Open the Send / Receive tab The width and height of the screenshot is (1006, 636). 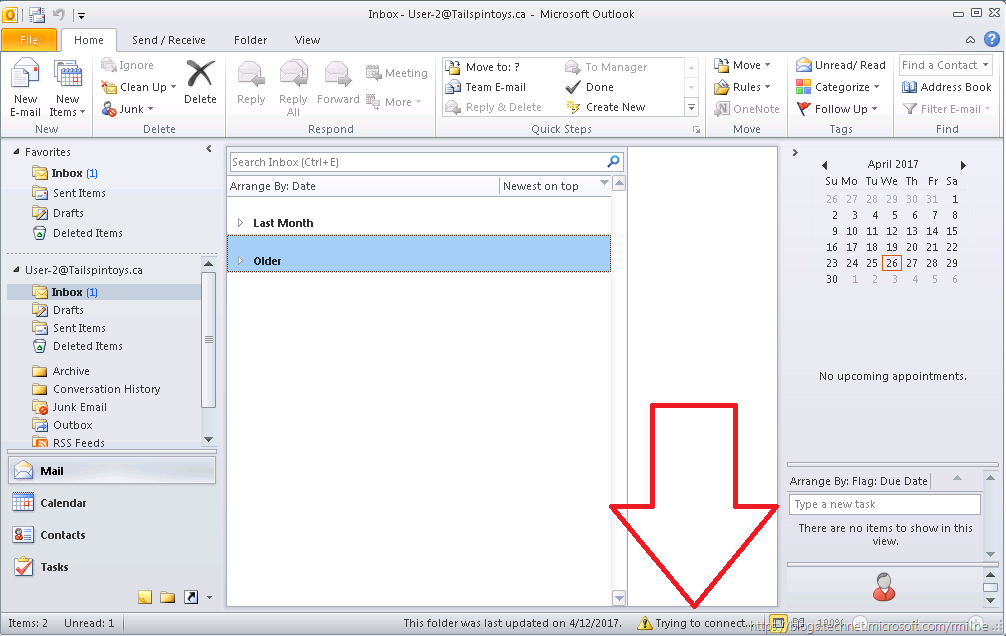tap(168, 40)
